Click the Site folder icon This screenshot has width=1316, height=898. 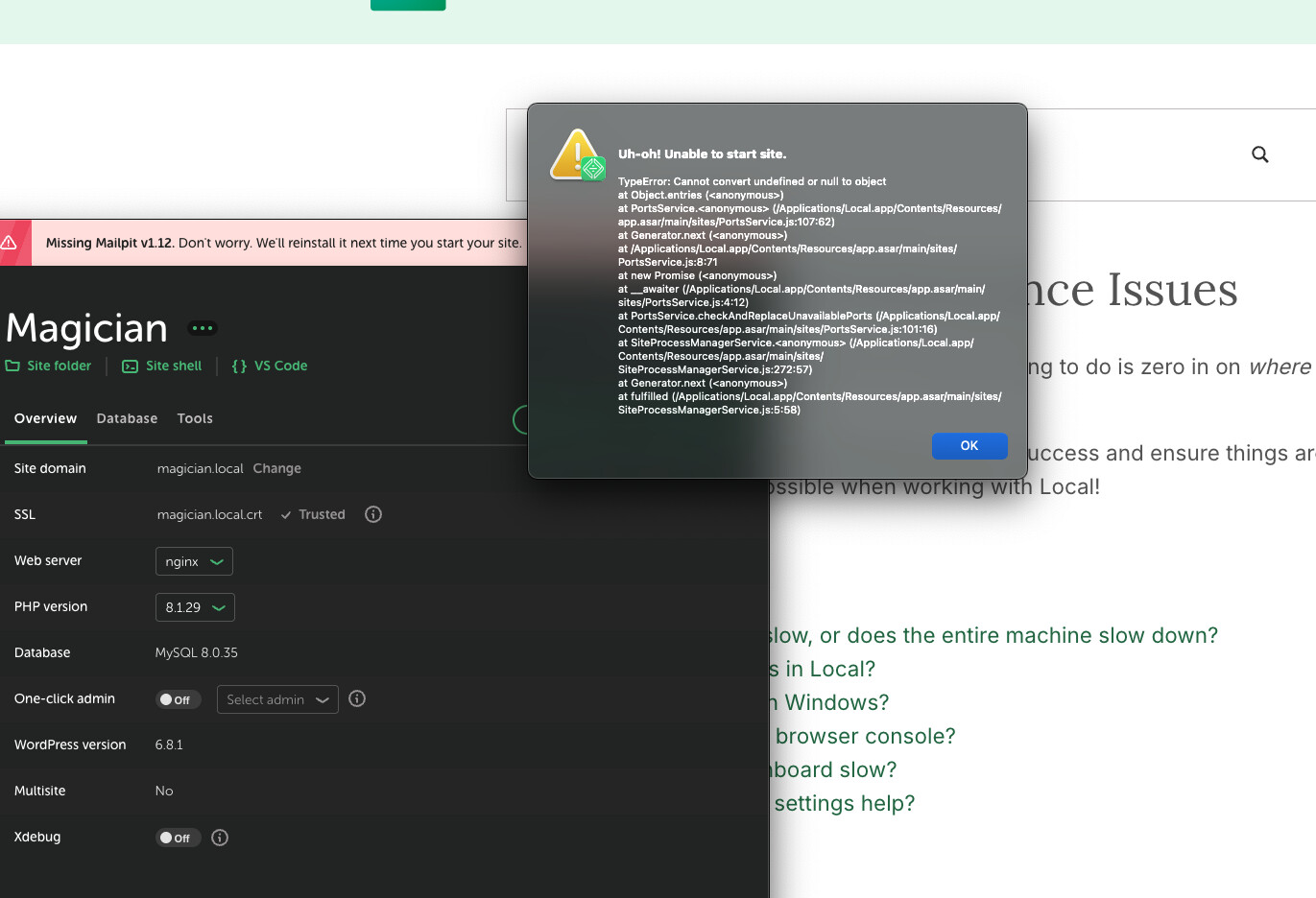pyautogui.click(x=12, y=366)
